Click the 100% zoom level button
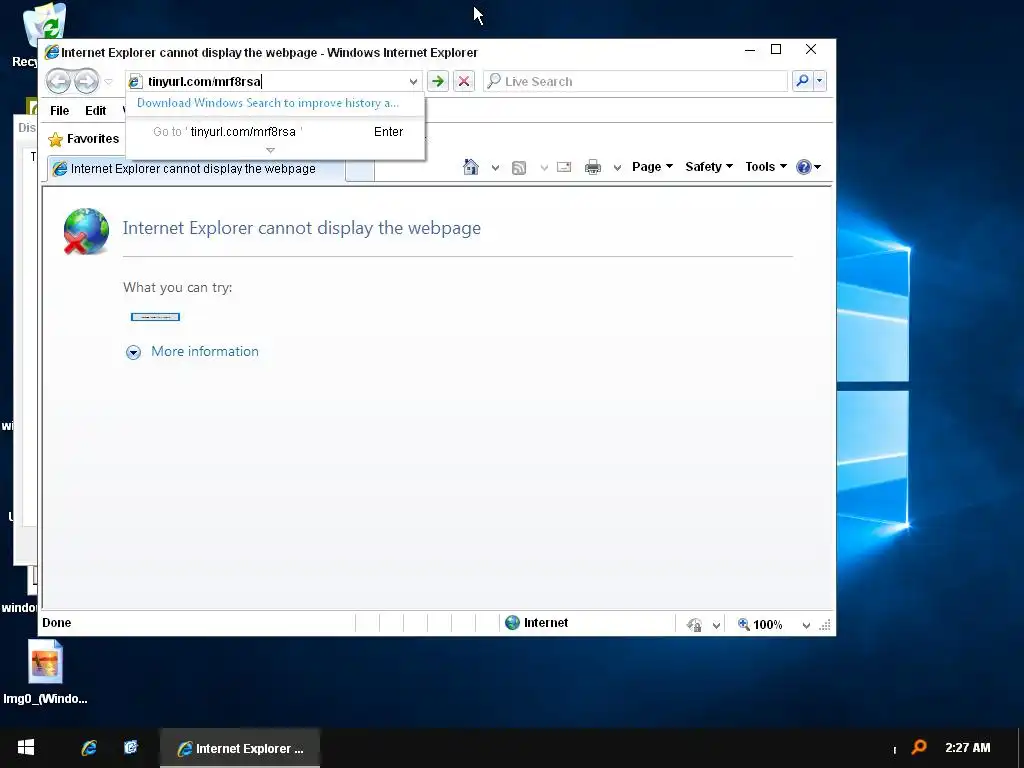Screen dimensions: 1024x768 click(760, 625)
